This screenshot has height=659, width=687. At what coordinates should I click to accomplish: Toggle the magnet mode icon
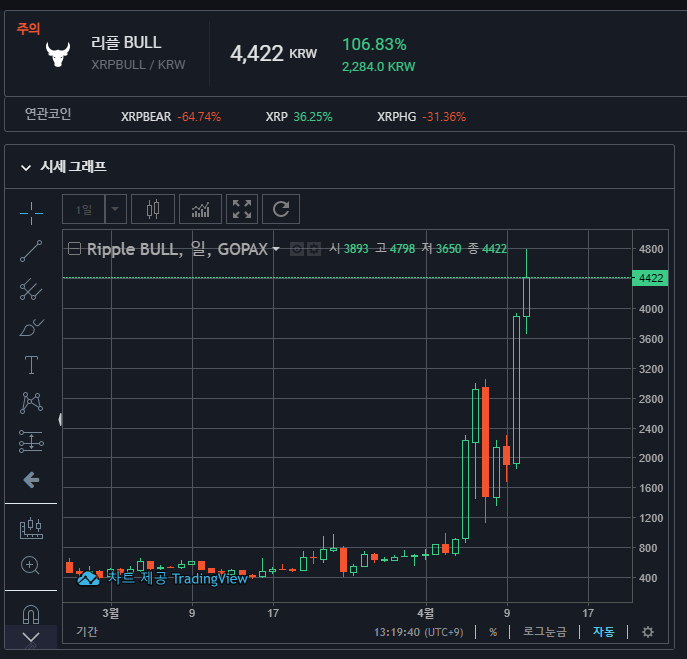[x=31, y=614]
